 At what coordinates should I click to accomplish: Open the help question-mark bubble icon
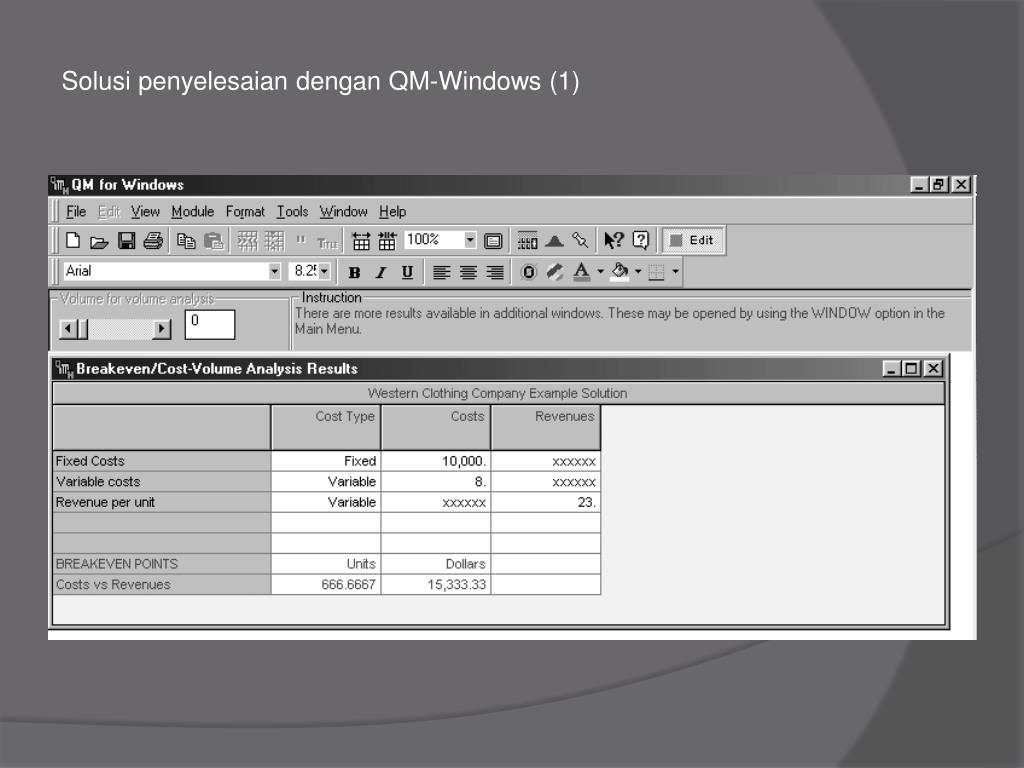(641, 241)
